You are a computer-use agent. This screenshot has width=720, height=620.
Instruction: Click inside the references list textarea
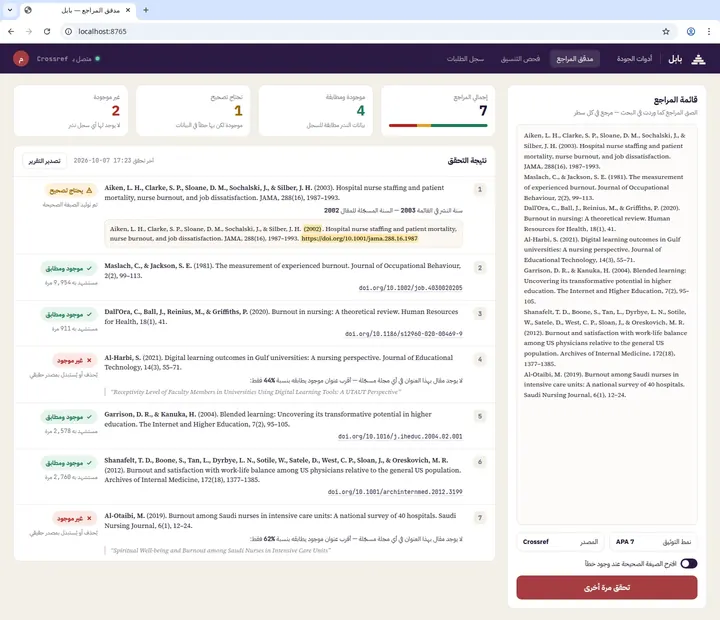[607, 324]
